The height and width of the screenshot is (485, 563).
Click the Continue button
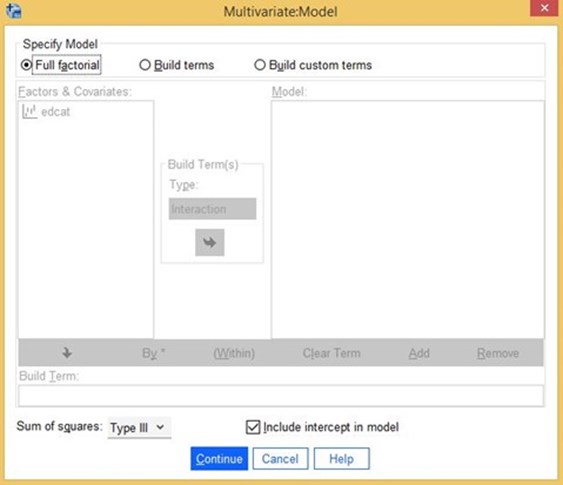(219, 459)
